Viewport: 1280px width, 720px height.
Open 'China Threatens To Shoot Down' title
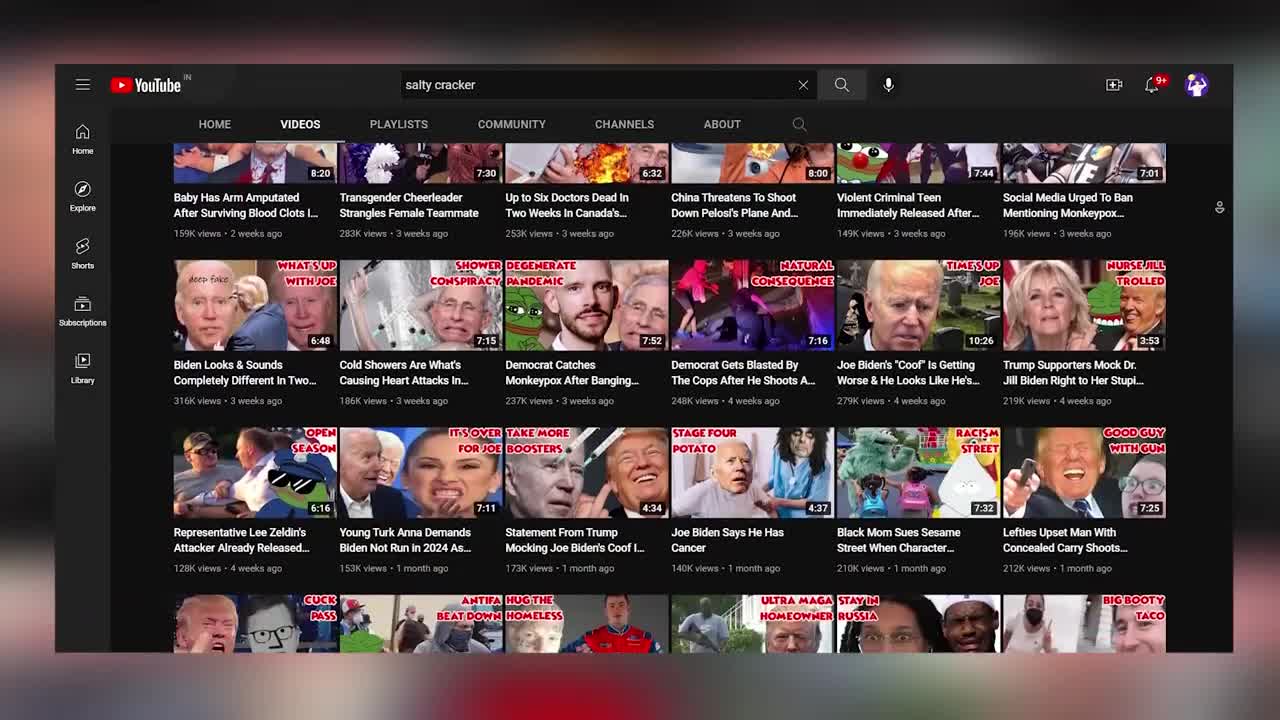tap(734, 205)
